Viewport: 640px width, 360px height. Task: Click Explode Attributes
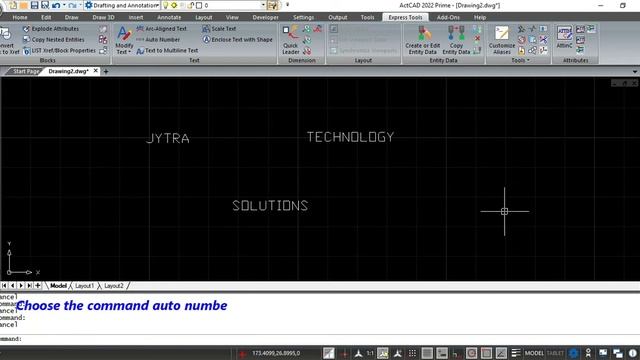tap(51, 29)
